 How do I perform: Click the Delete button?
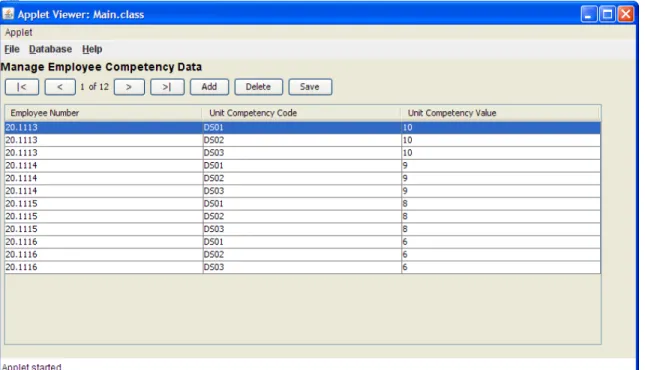coord(258,87)
